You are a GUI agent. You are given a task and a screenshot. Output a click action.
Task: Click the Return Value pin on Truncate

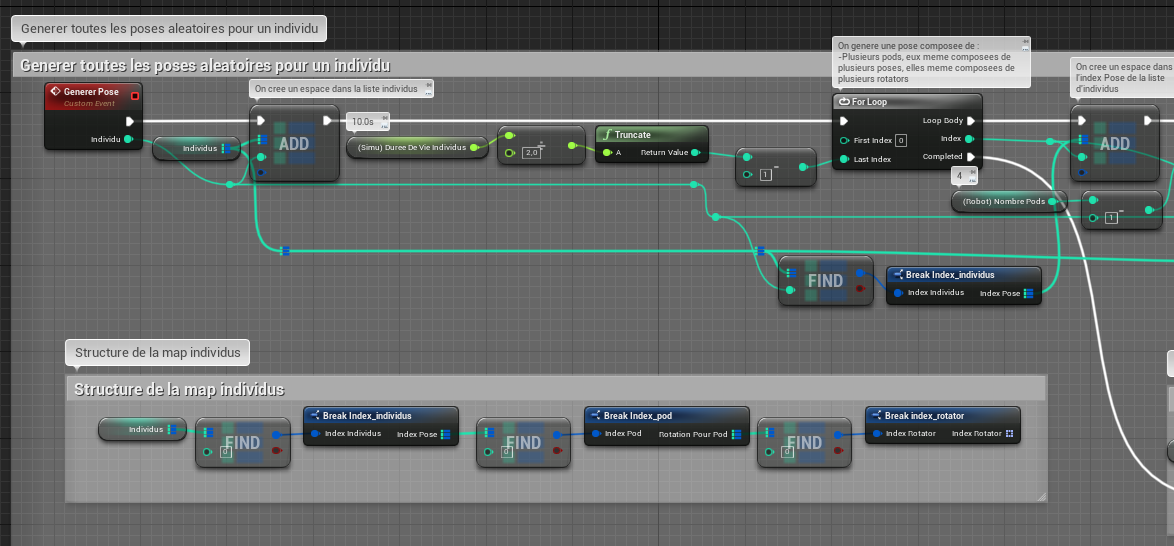click(695, 153)
